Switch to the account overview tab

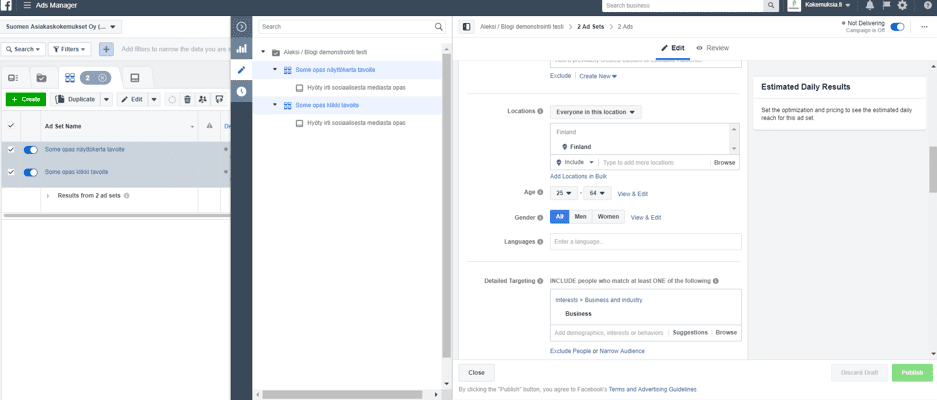click(14, 78)
